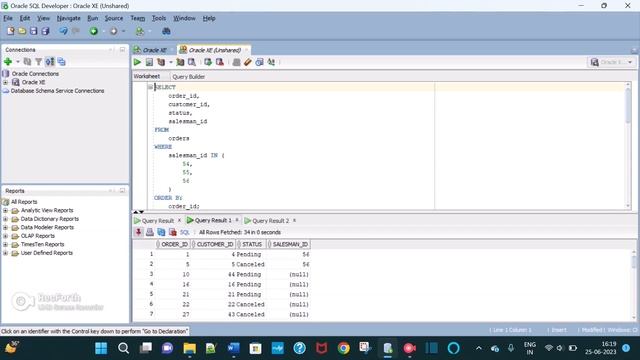
Task: Click the green Back navigation button
Action: point(93,31)
